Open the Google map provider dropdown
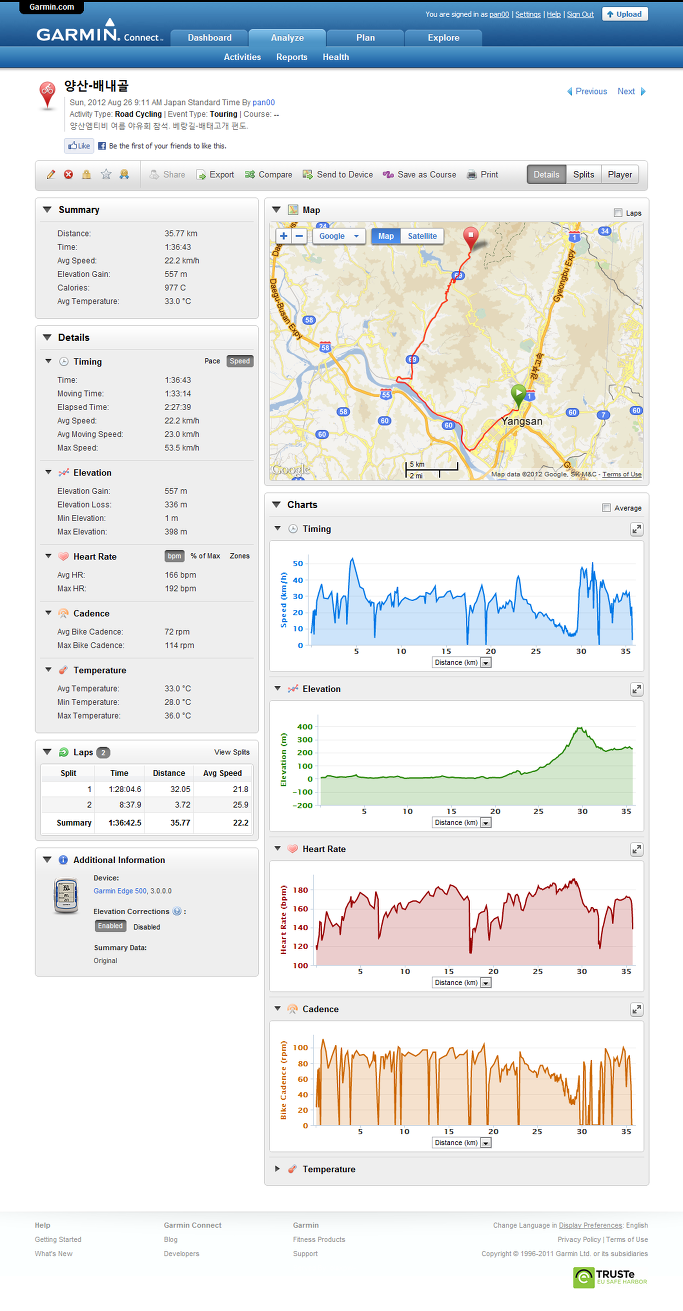Image resolution: width=683 pixels, height=1311 pixels. coord(339,237)
